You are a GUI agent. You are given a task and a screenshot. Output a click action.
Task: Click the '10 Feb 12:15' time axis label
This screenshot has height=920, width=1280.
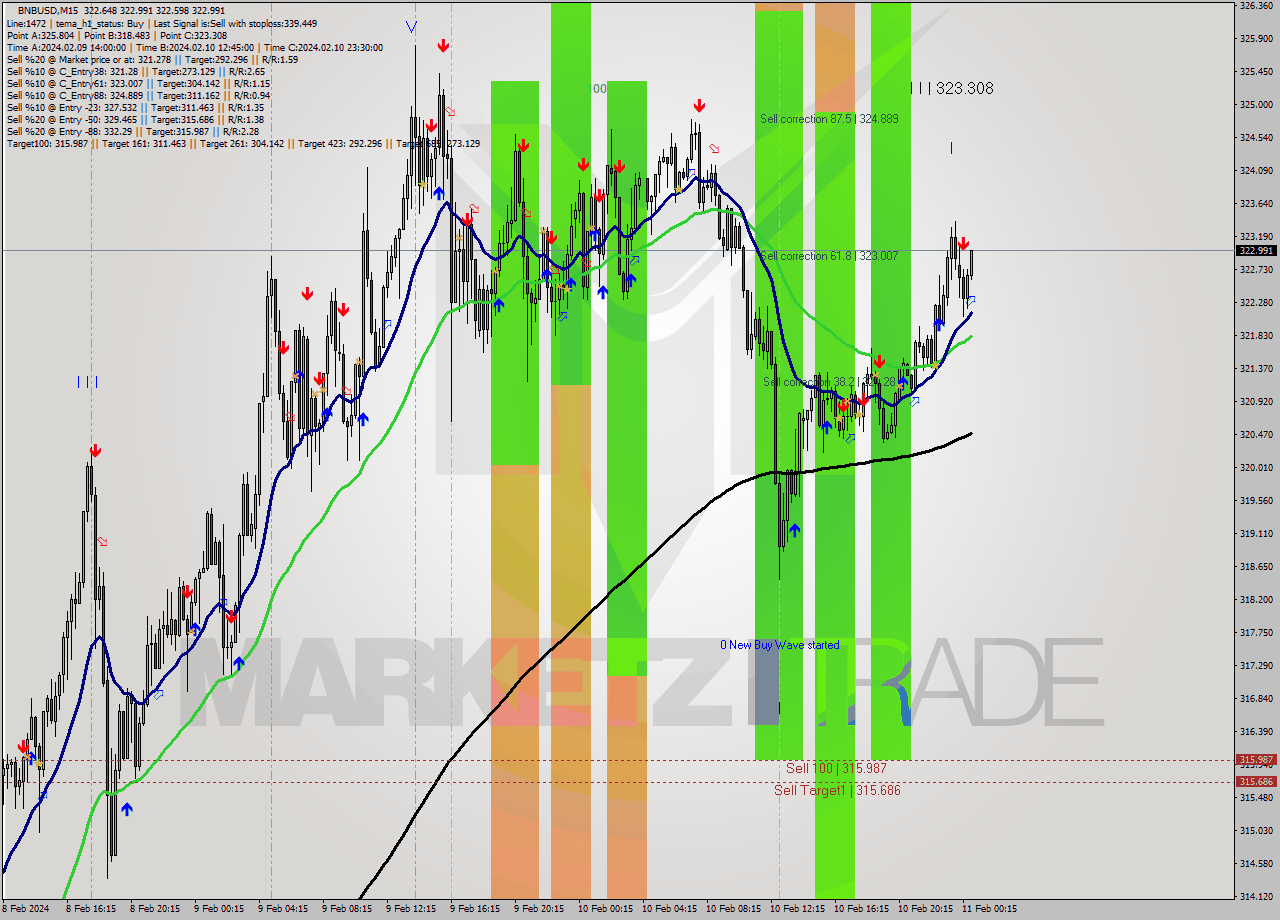coord(797,909)
